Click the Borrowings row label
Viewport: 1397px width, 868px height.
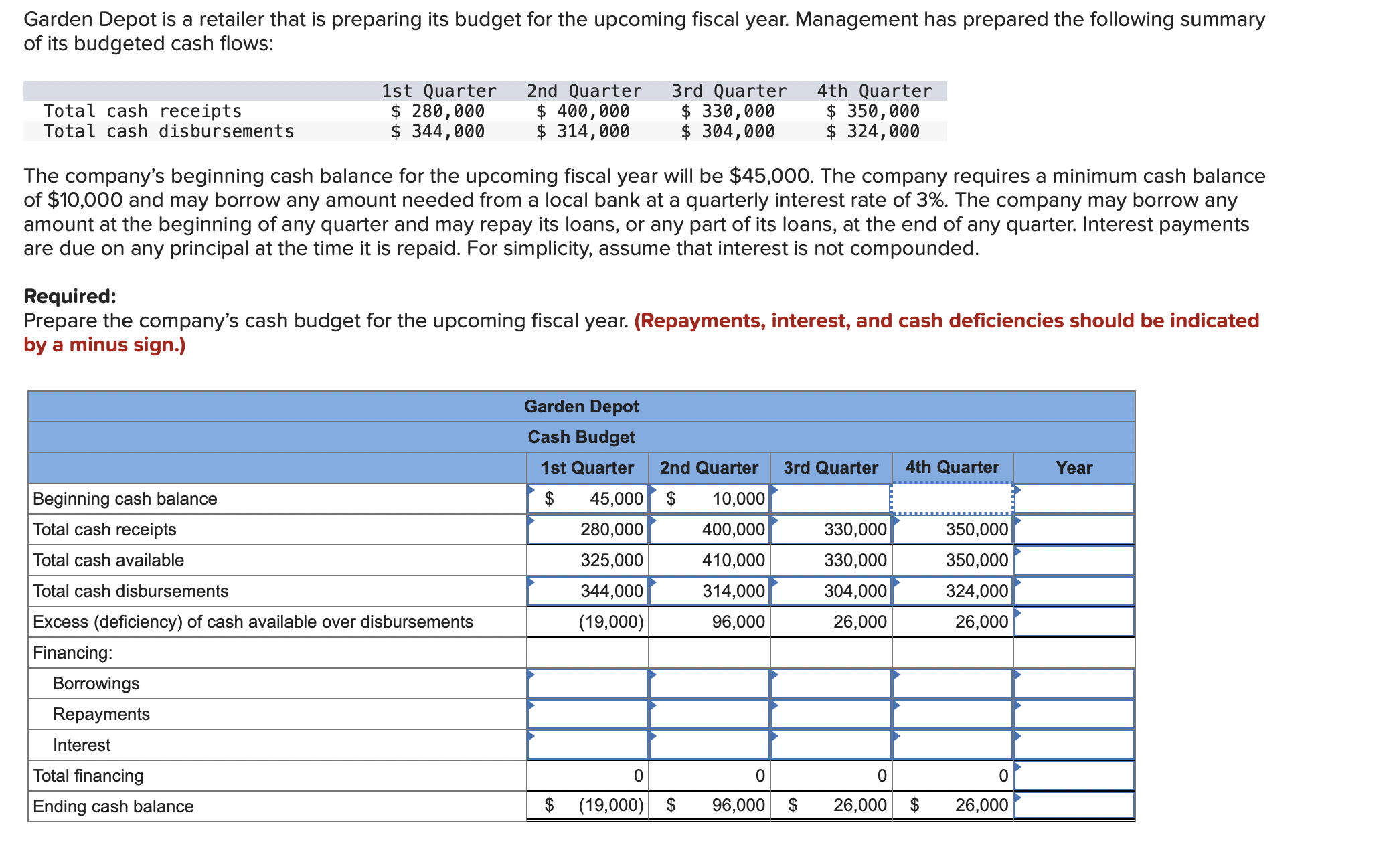click(96, 683)
